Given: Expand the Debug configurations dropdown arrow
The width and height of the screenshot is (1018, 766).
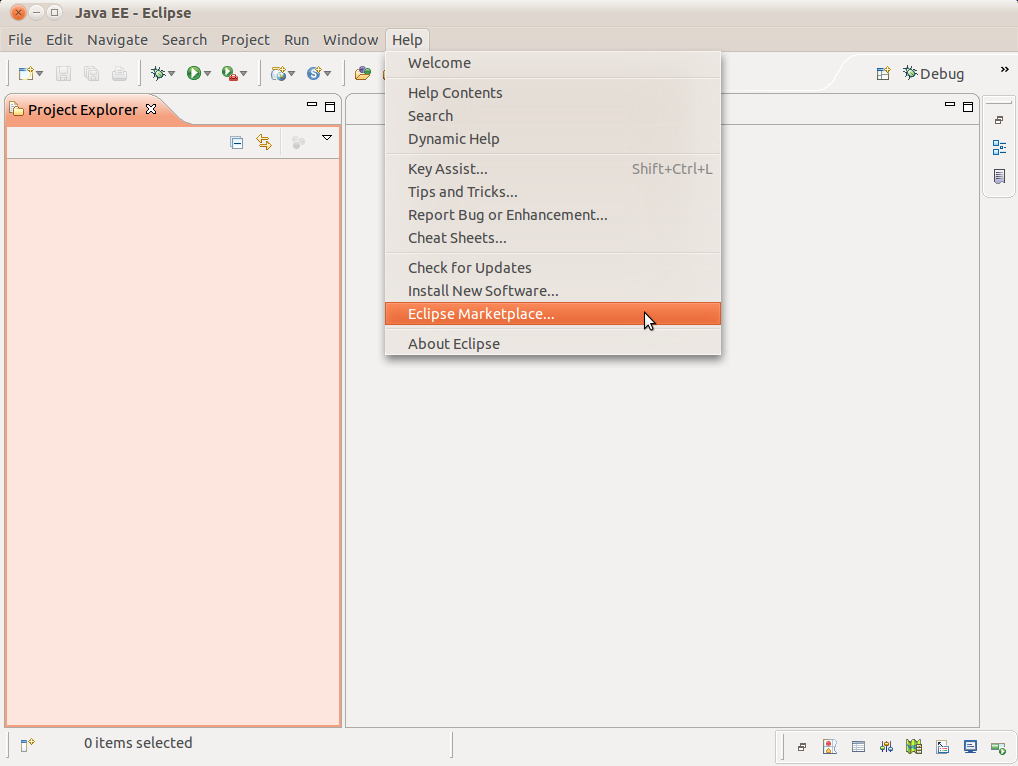Looking at the screenshot, I should tap(171, 73).
